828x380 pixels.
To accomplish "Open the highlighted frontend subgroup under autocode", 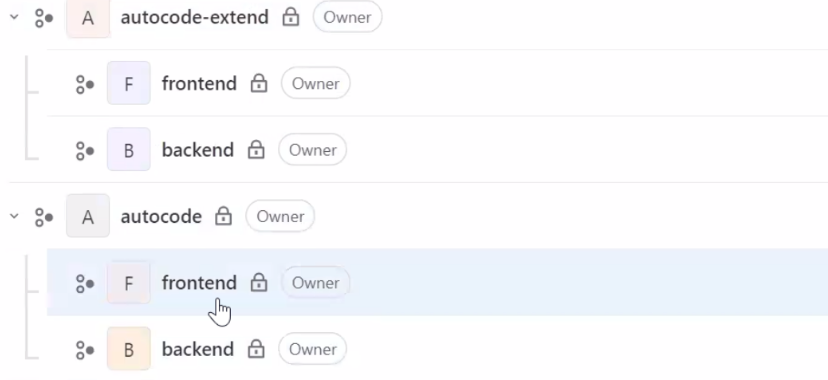I will pyautogui.click(x=199, y=283).
